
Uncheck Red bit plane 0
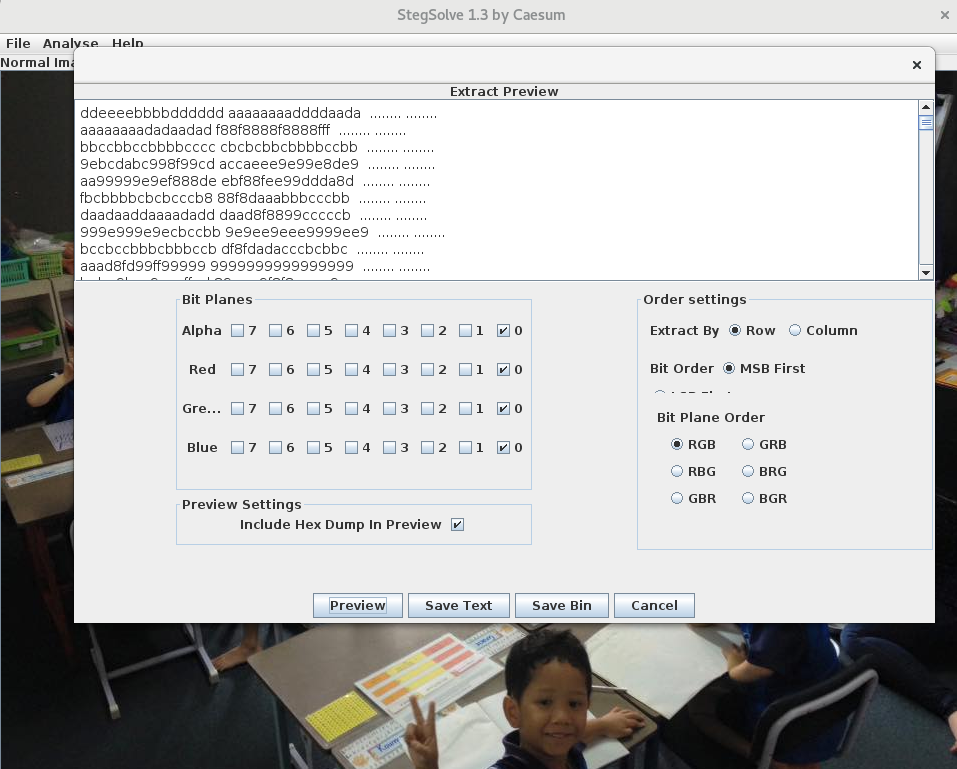pyautogui.click(x=503, y=370)
